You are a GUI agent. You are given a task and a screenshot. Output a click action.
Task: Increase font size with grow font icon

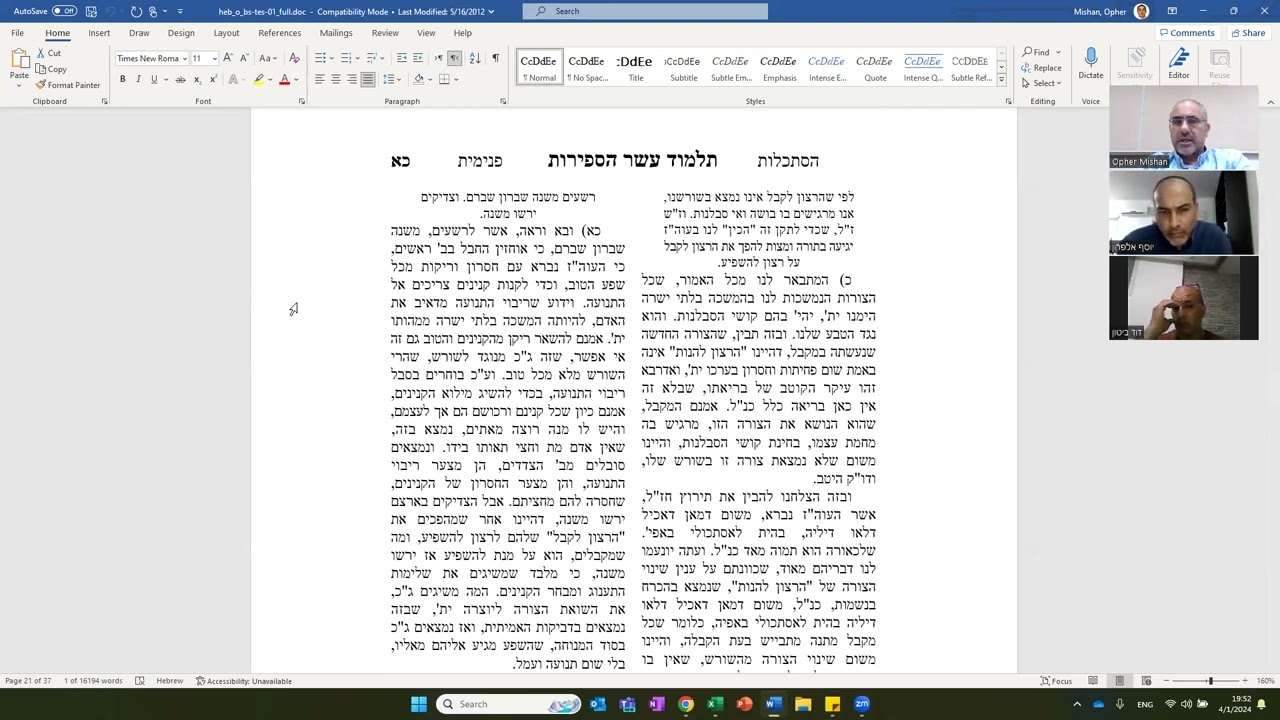(229, 58)
